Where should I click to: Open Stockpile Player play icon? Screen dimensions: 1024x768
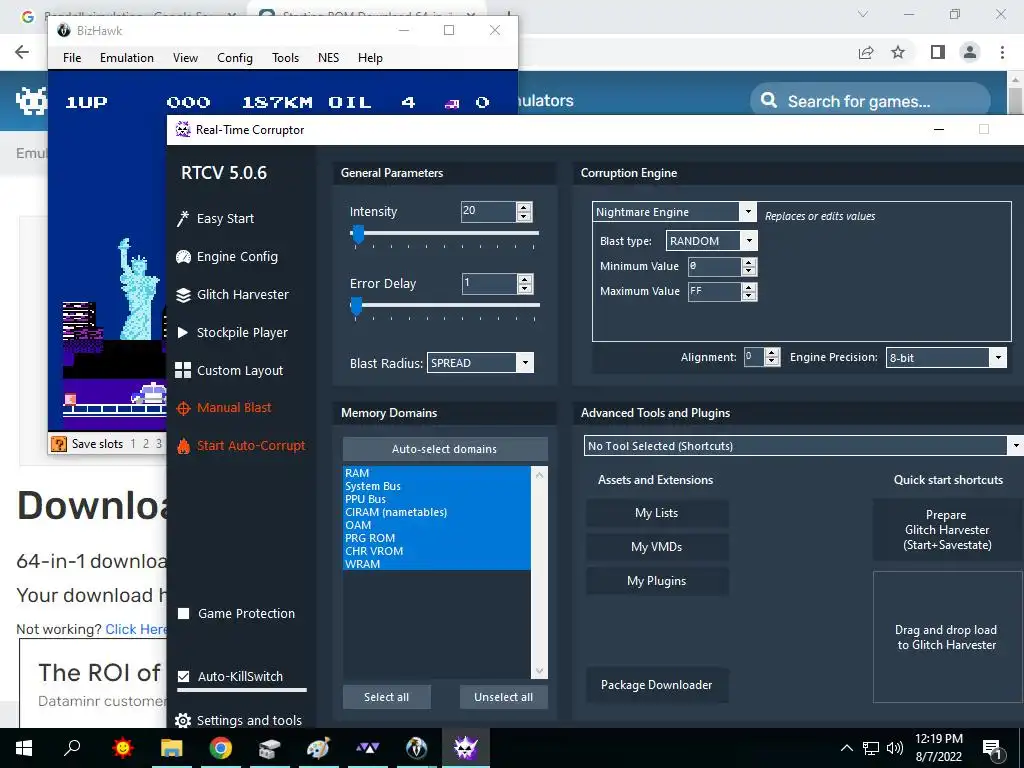183,332
